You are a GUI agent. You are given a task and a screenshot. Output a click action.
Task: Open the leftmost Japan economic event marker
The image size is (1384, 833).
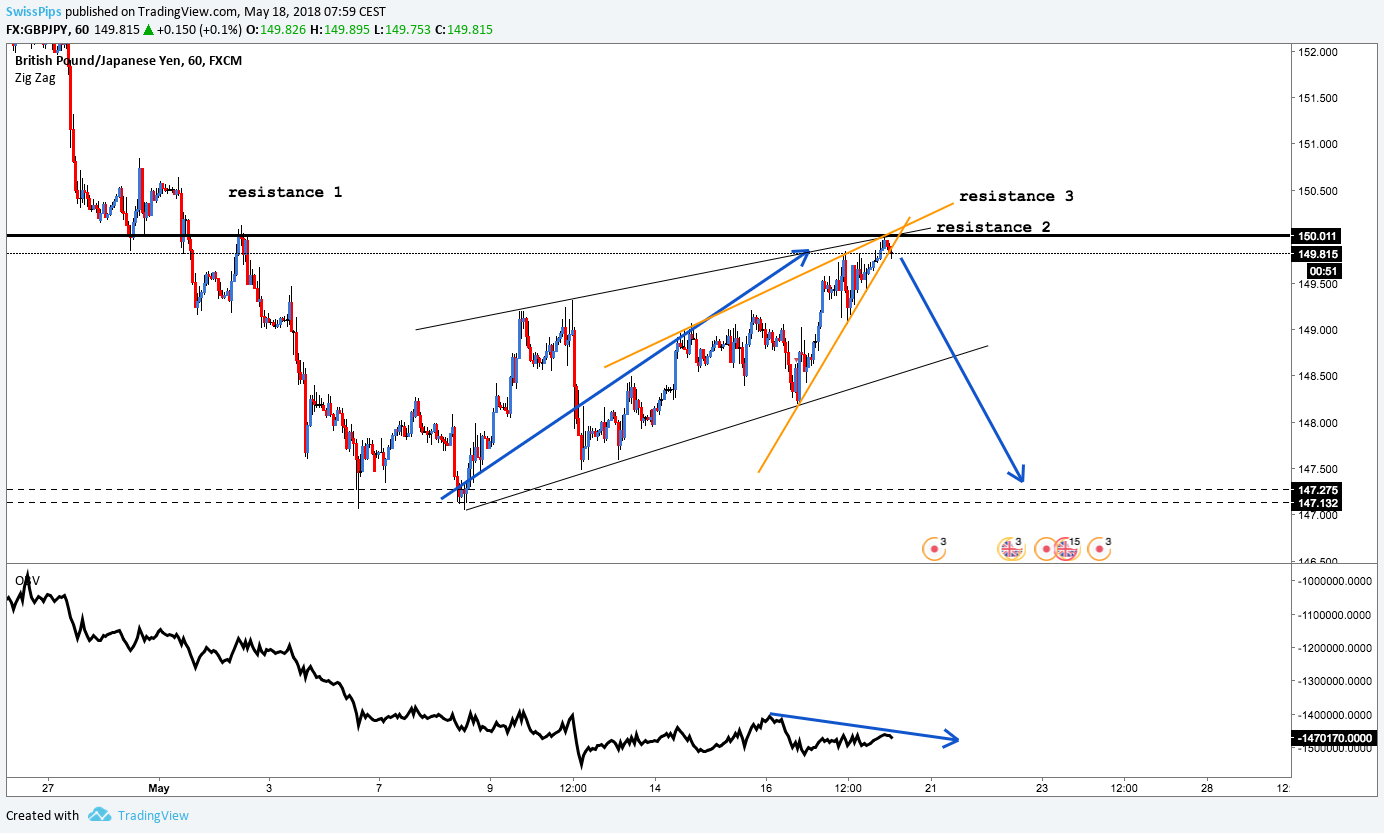click(x=934, y=548)
